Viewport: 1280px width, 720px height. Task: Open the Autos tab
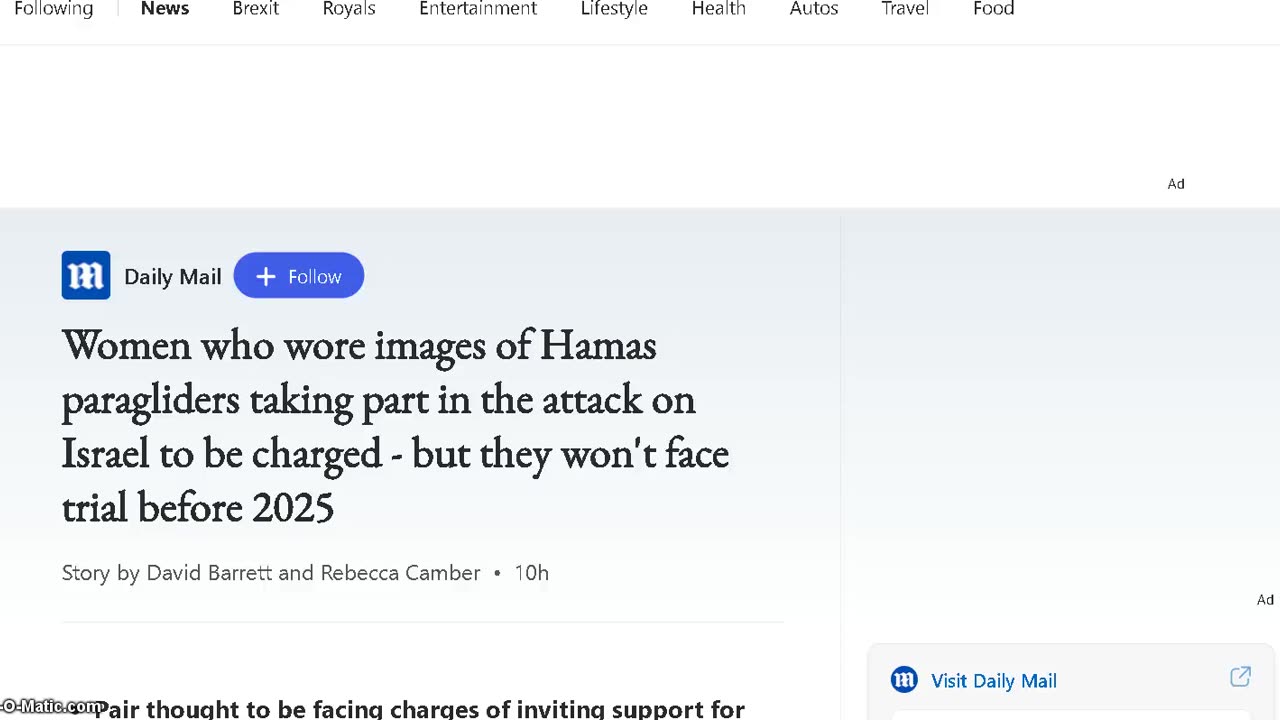[814, 9]
